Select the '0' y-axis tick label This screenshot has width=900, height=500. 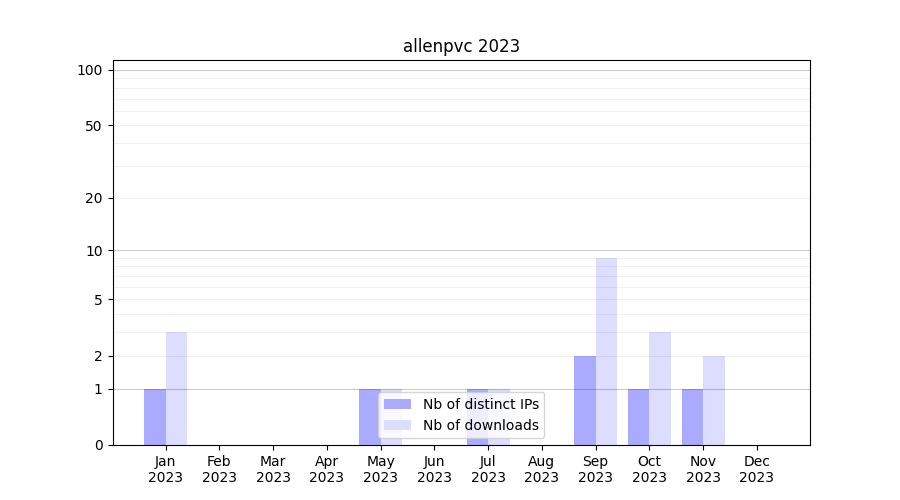[98, 445]
